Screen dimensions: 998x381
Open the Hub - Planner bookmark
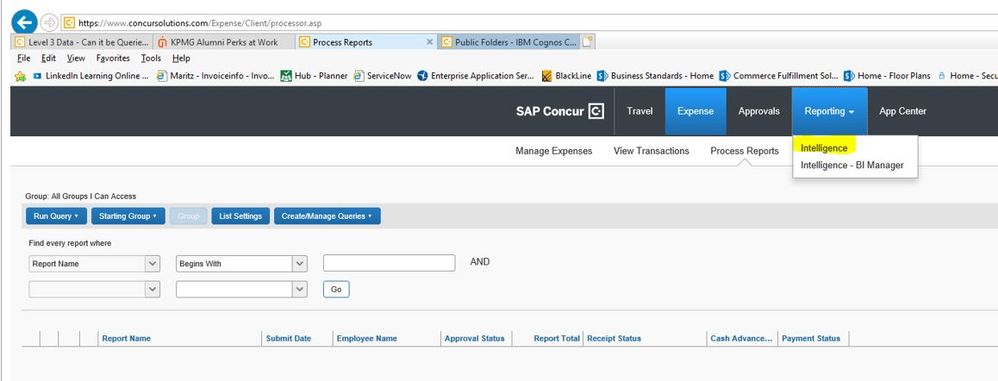pos(314,76)
